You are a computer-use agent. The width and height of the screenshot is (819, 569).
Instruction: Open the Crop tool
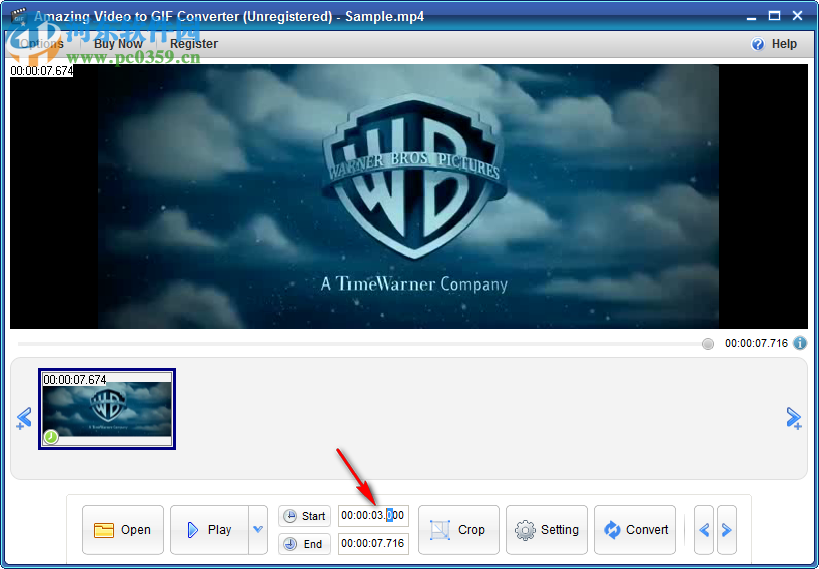(x=459, y=530)
